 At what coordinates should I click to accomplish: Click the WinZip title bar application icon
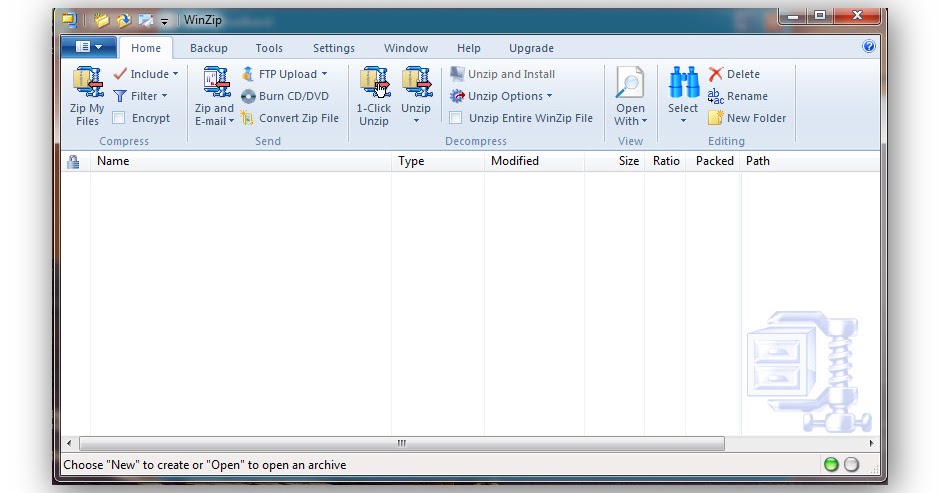[70, 20]
